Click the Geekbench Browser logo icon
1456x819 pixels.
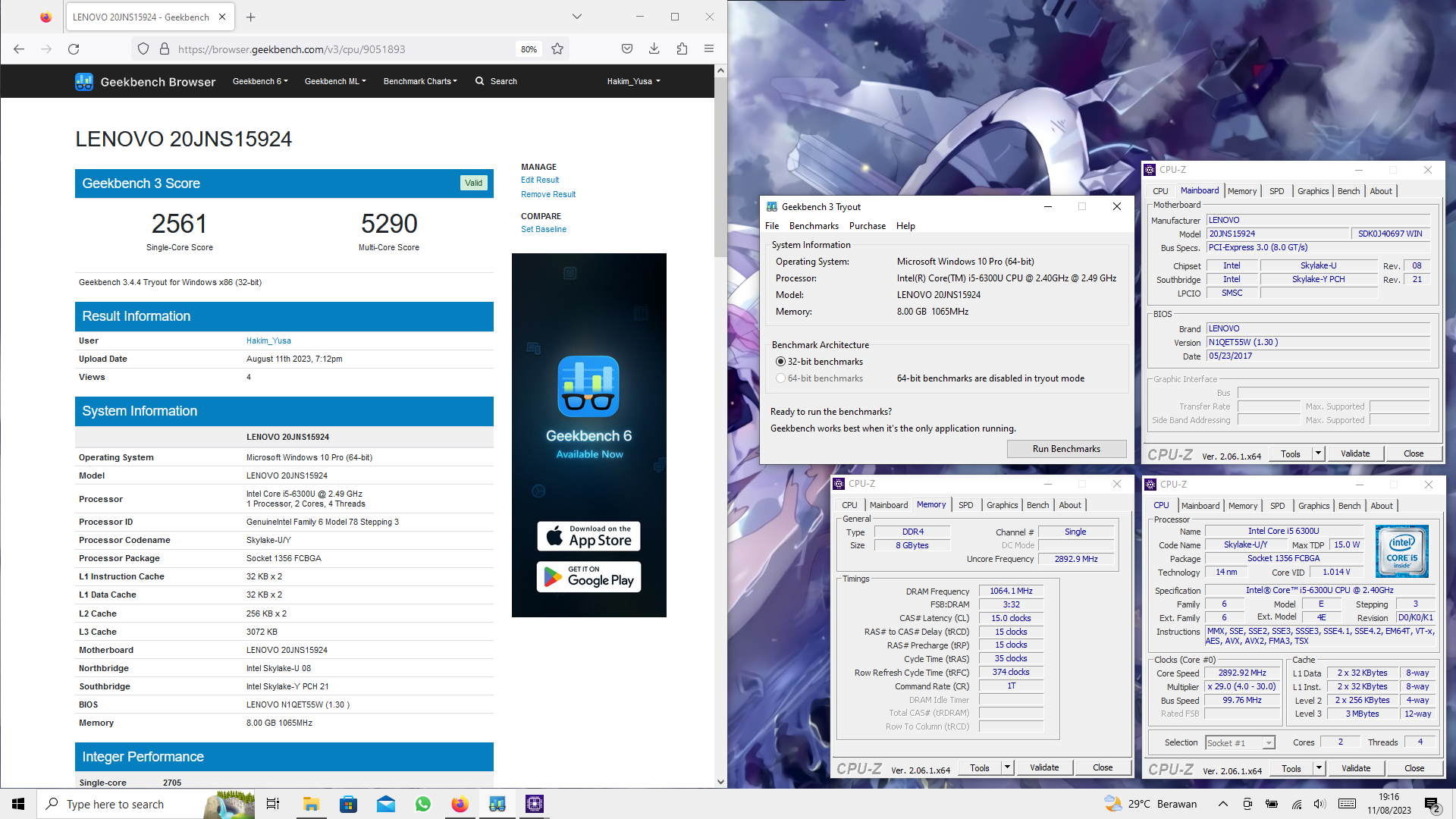tap(84, 82)
